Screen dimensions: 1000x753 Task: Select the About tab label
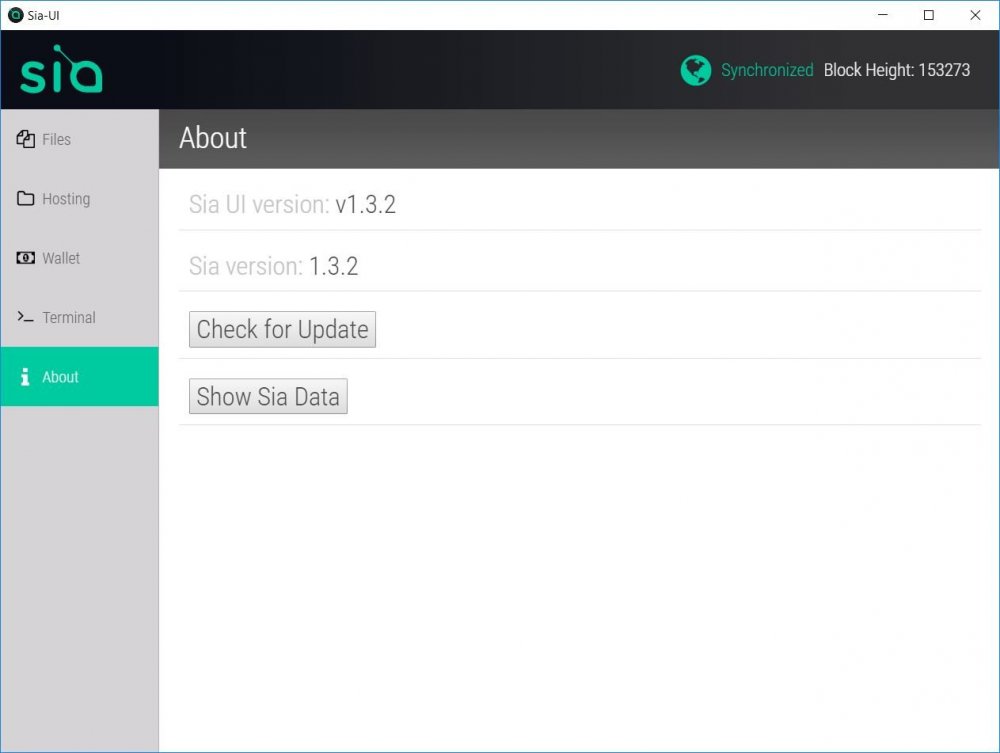click(x=60, y=377)
